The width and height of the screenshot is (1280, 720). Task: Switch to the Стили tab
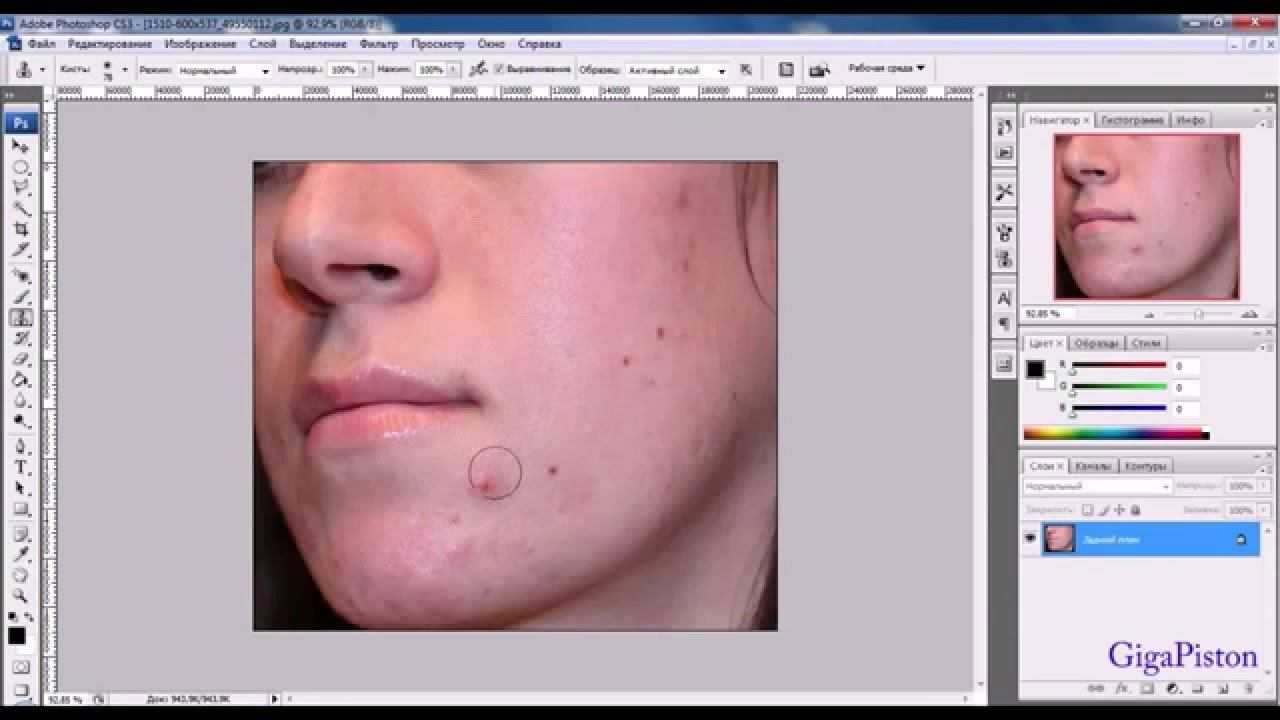pyautogui.click(x=1145, y=343)
